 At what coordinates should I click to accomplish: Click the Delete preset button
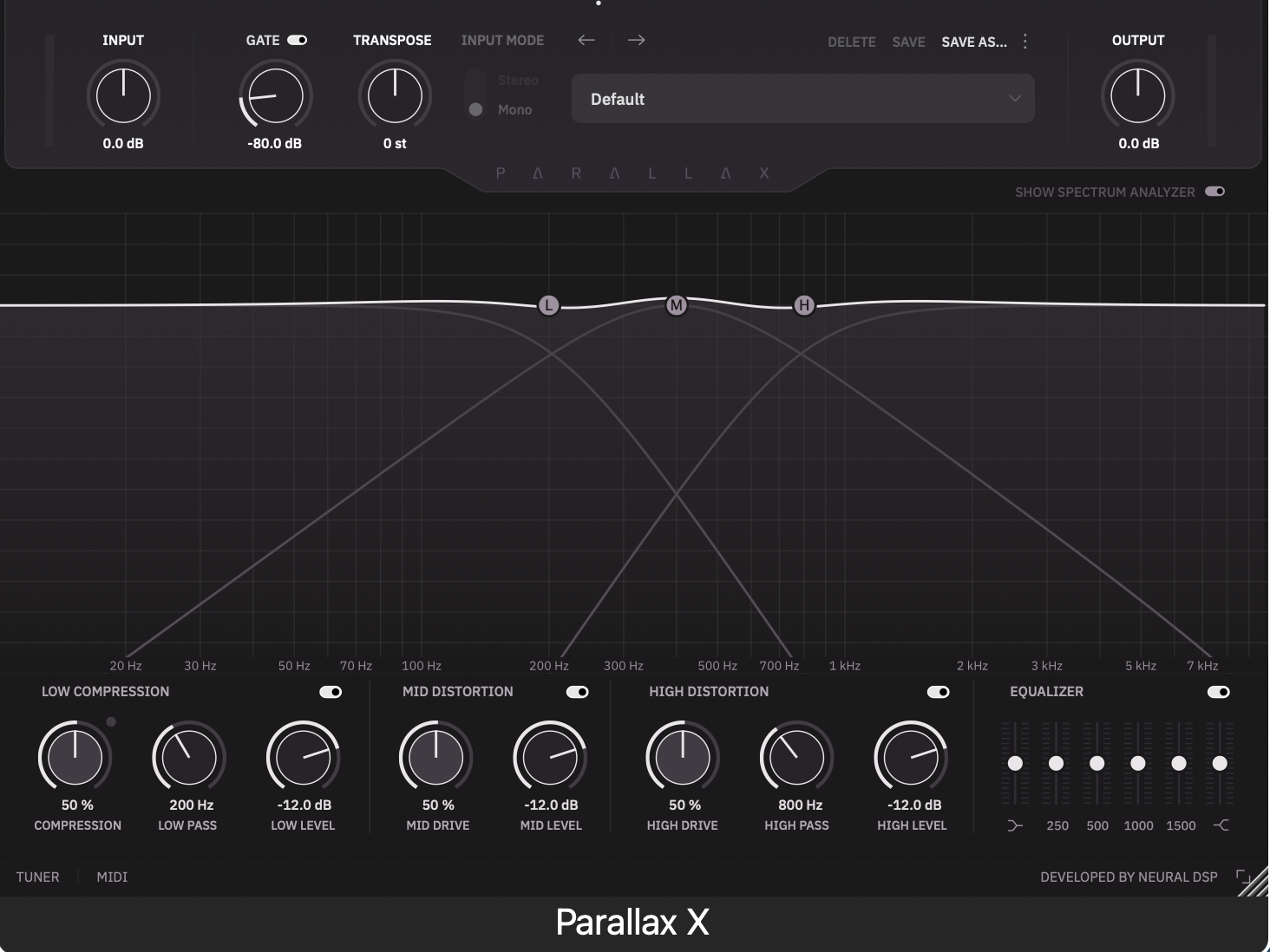point(852,42)
